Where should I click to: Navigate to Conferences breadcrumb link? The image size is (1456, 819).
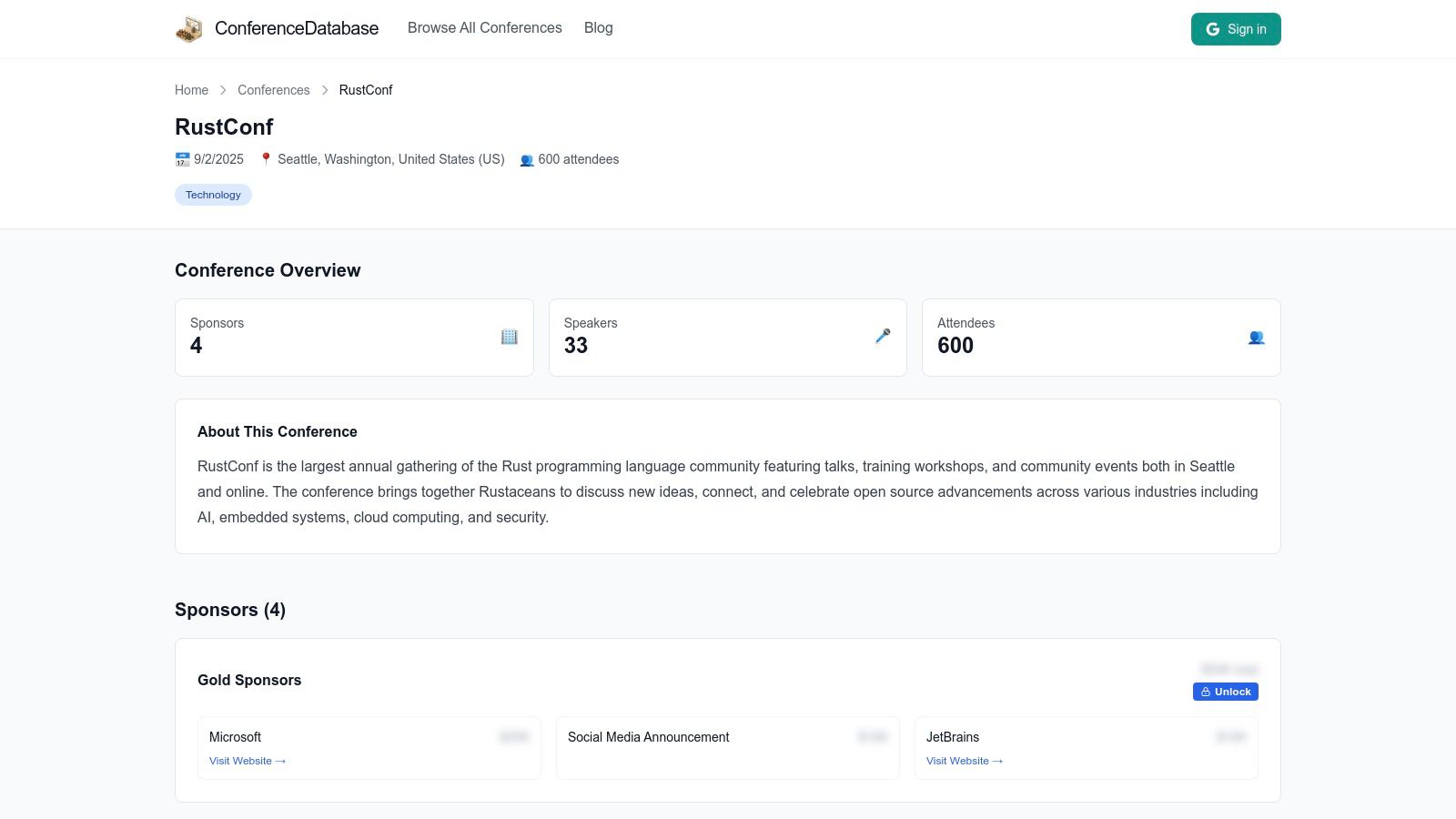point(273,90)
